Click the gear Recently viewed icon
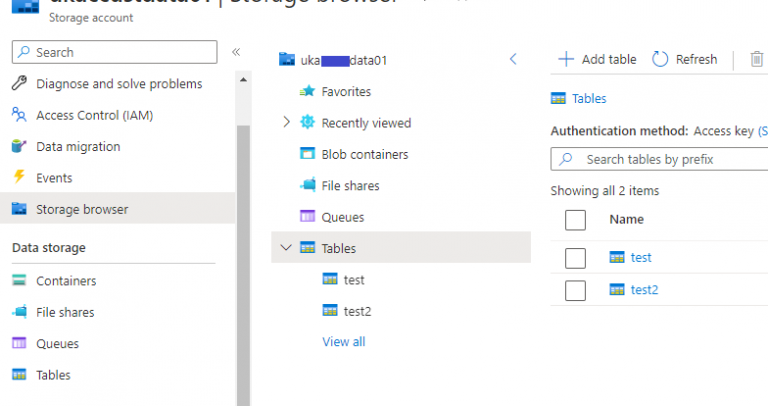The image size is (768, 406). [x=307, y=121]
